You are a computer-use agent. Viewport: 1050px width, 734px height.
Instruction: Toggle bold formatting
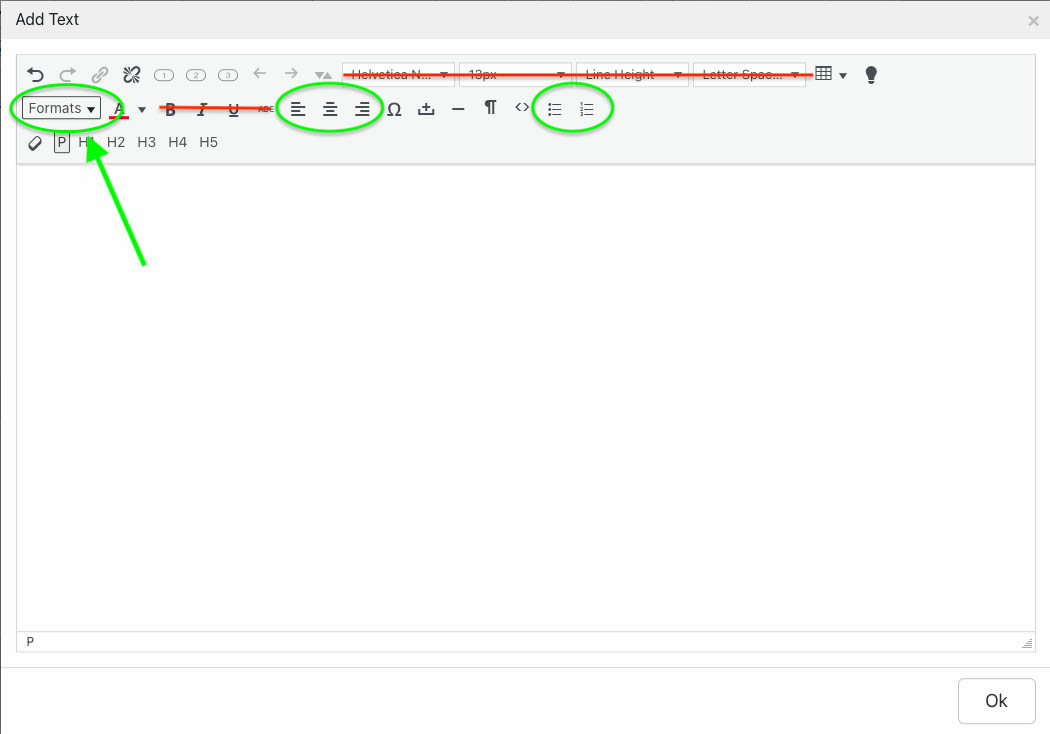[170, 109]
